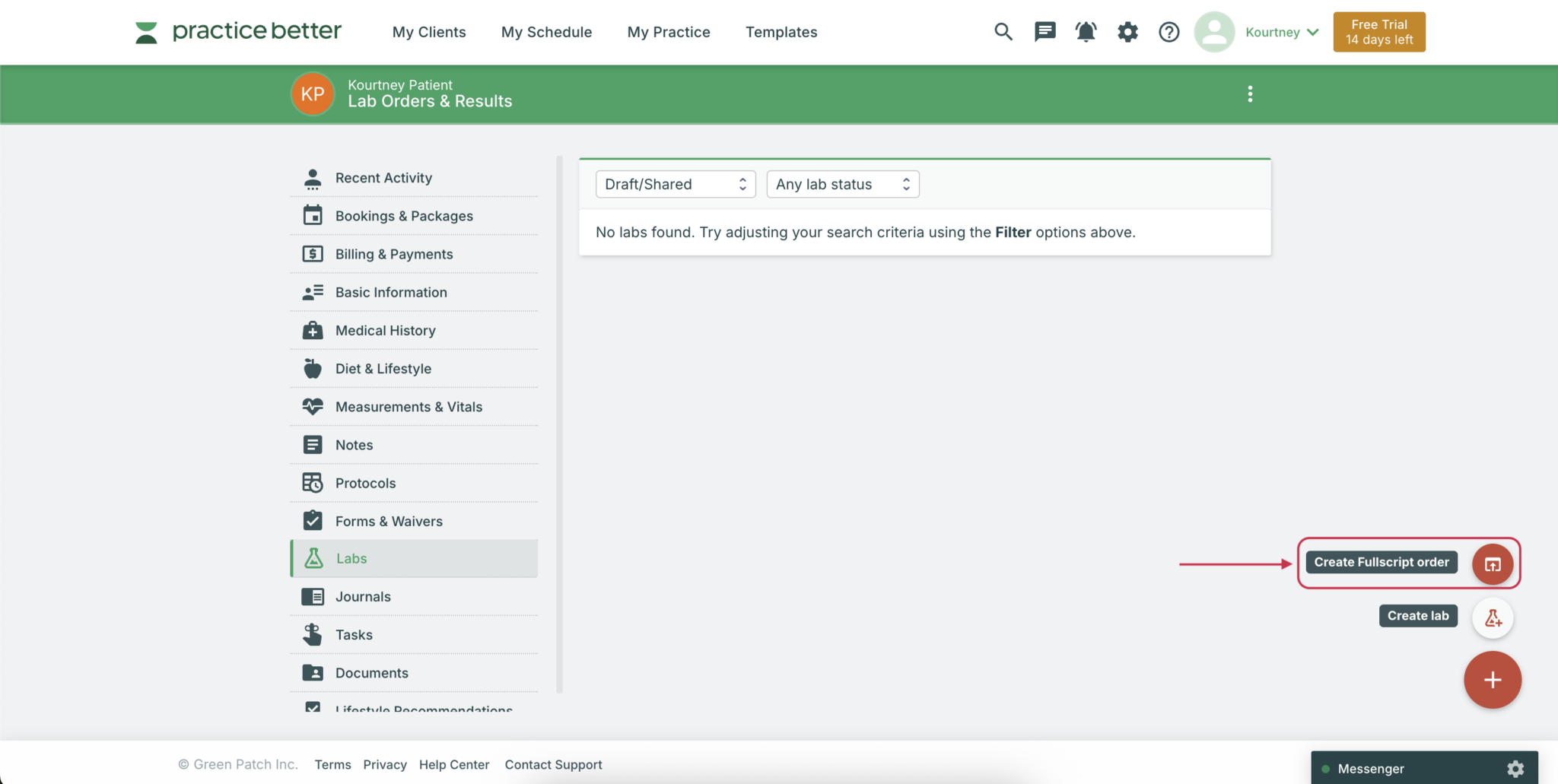Check notifications via the bell icon
Screen dimensions: 1558x784
pos(1086,31)
